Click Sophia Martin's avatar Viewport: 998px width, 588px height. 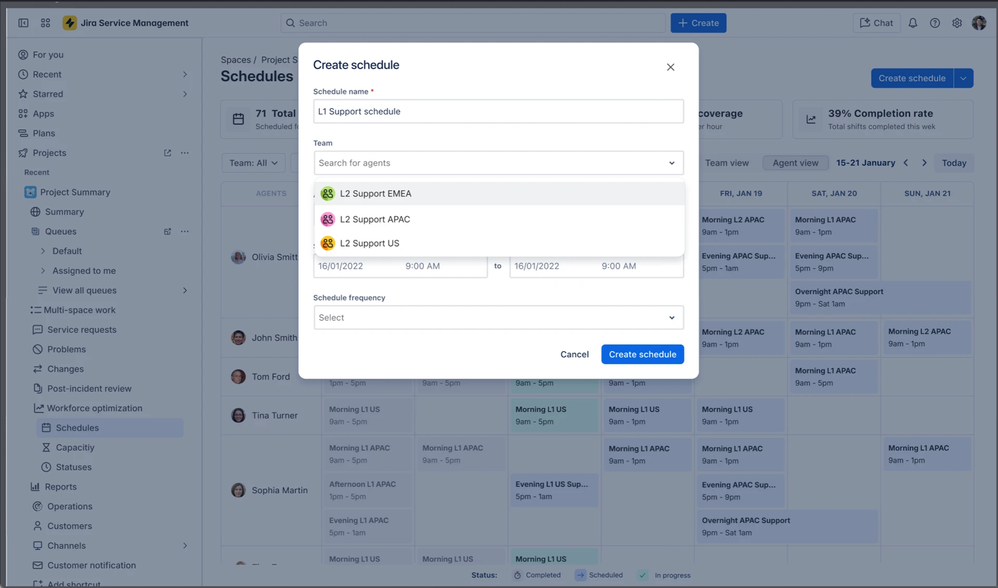pyautogui.click(x=238, y=491)
